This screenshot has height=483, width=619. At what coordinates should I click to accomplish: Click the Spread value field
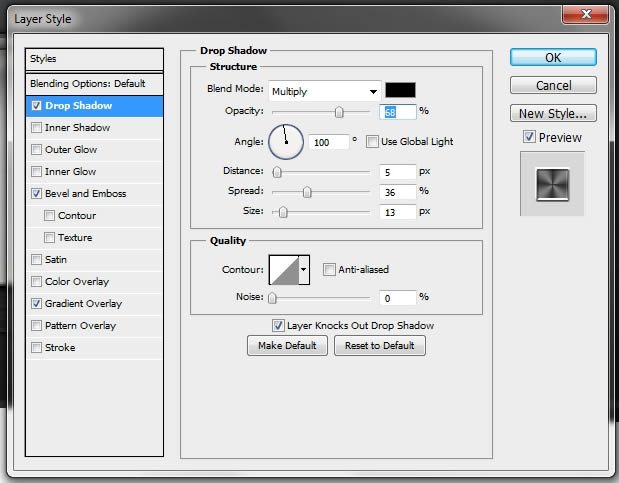pos(398,192)
